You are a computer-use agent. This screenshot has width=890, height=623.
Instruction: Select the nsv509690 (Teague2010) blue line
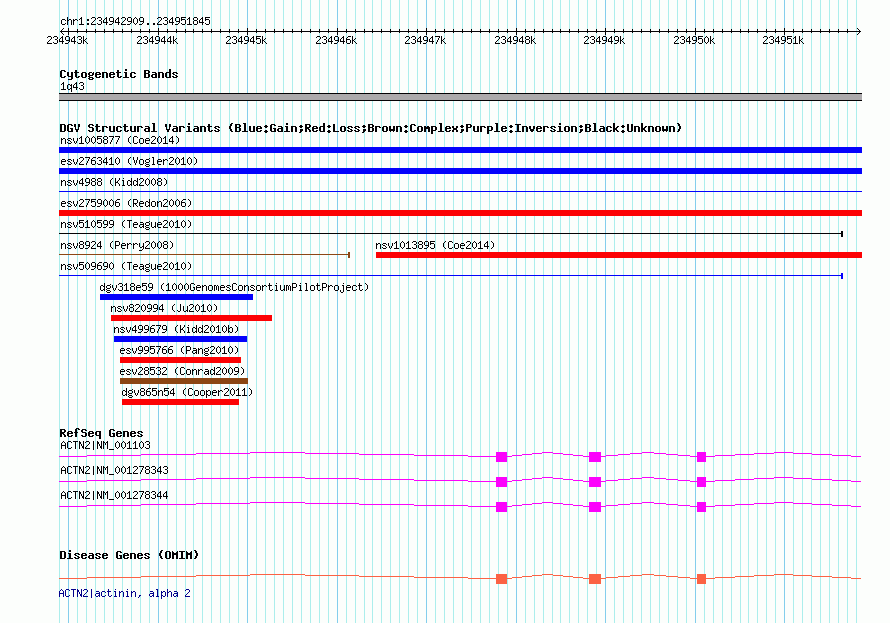tap(451, 276)
